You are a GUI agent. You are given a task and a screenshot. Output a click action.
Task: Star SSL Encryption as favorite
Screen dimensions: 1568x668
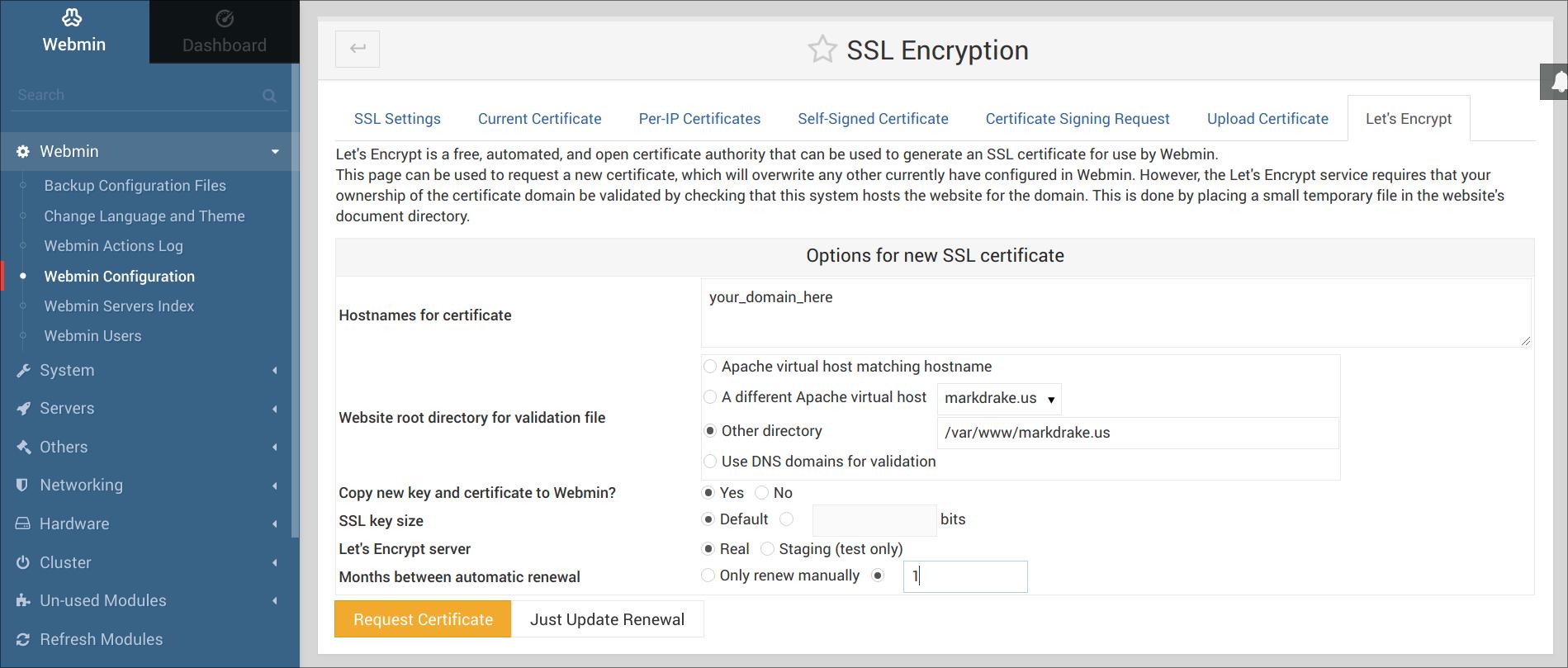822,50
